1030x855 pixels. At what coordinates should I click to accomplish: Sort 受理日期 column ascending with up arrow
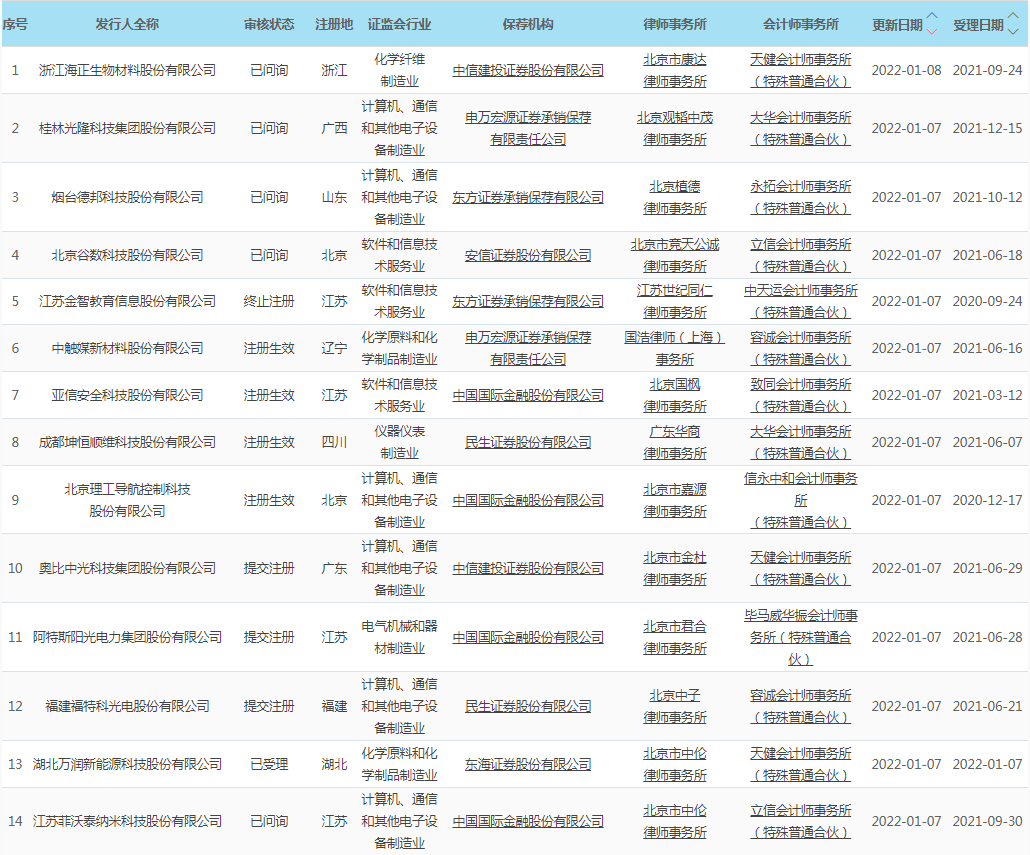(x=1013, y=17)
